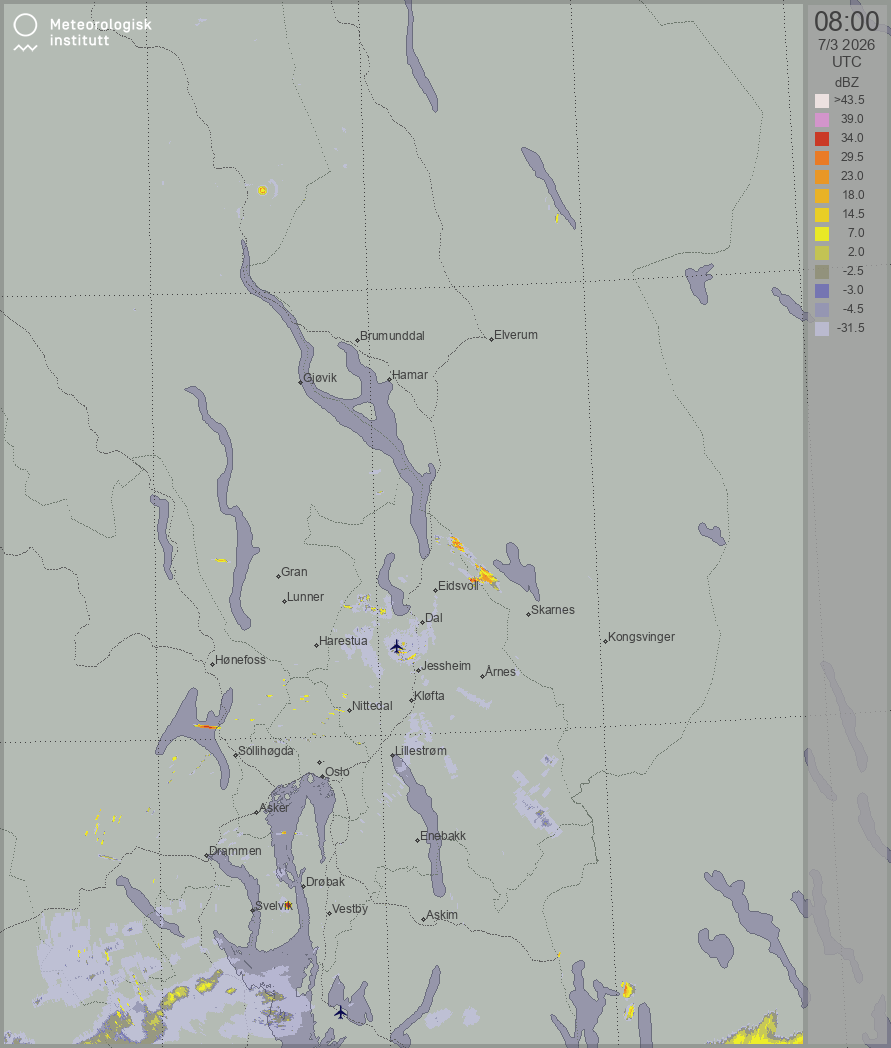Pick the Elverum town marker

tap(492, 339)
